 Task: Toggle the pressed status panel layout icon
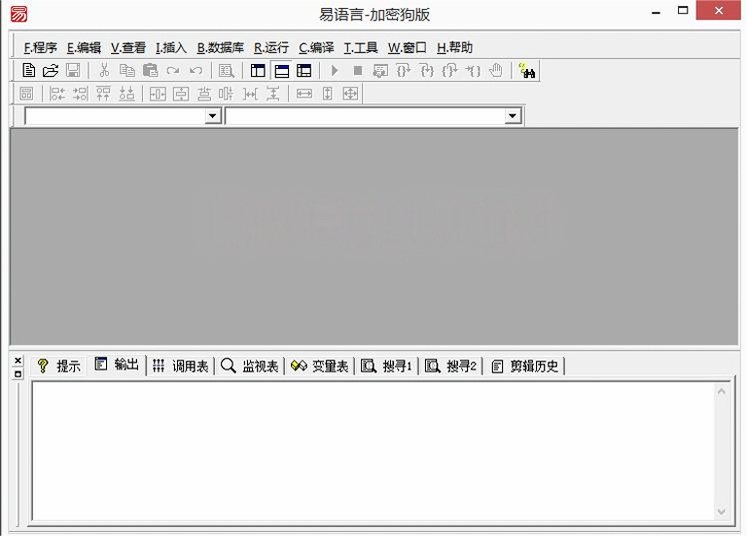point(282,71)
